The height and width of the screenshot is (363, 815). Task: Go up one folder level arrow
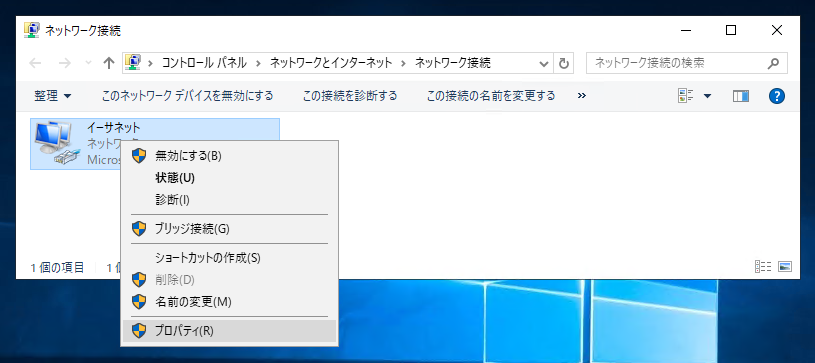pos(109,63)
